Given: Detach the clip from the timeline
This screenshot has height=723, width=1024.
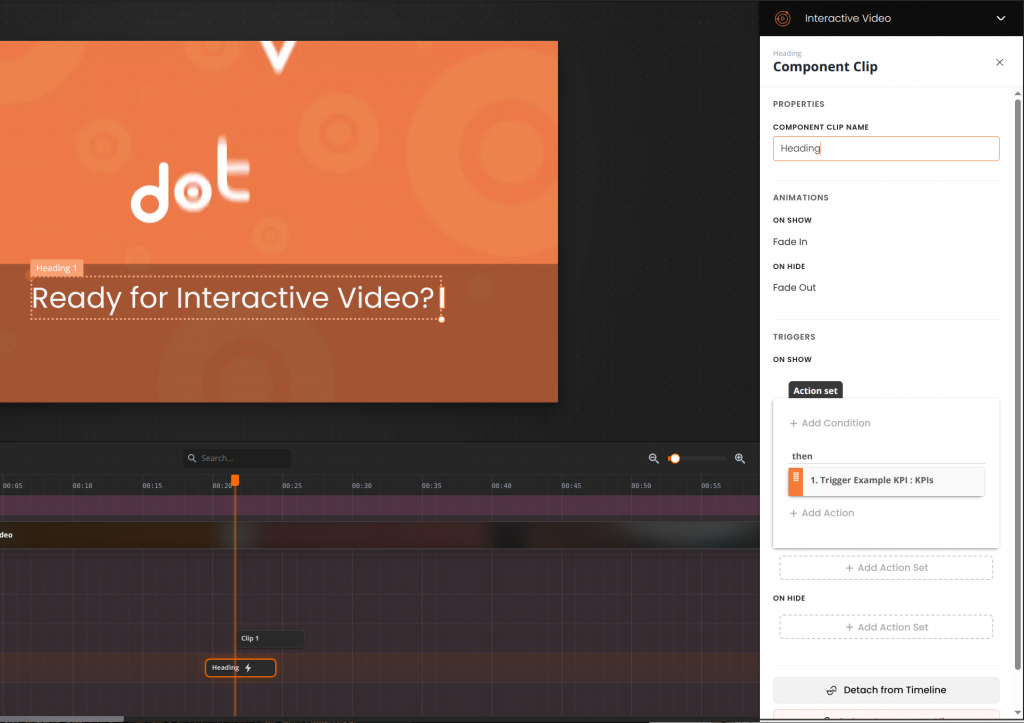Looking at the screenshot, I should pyautogui.click(x=886, y=690).
